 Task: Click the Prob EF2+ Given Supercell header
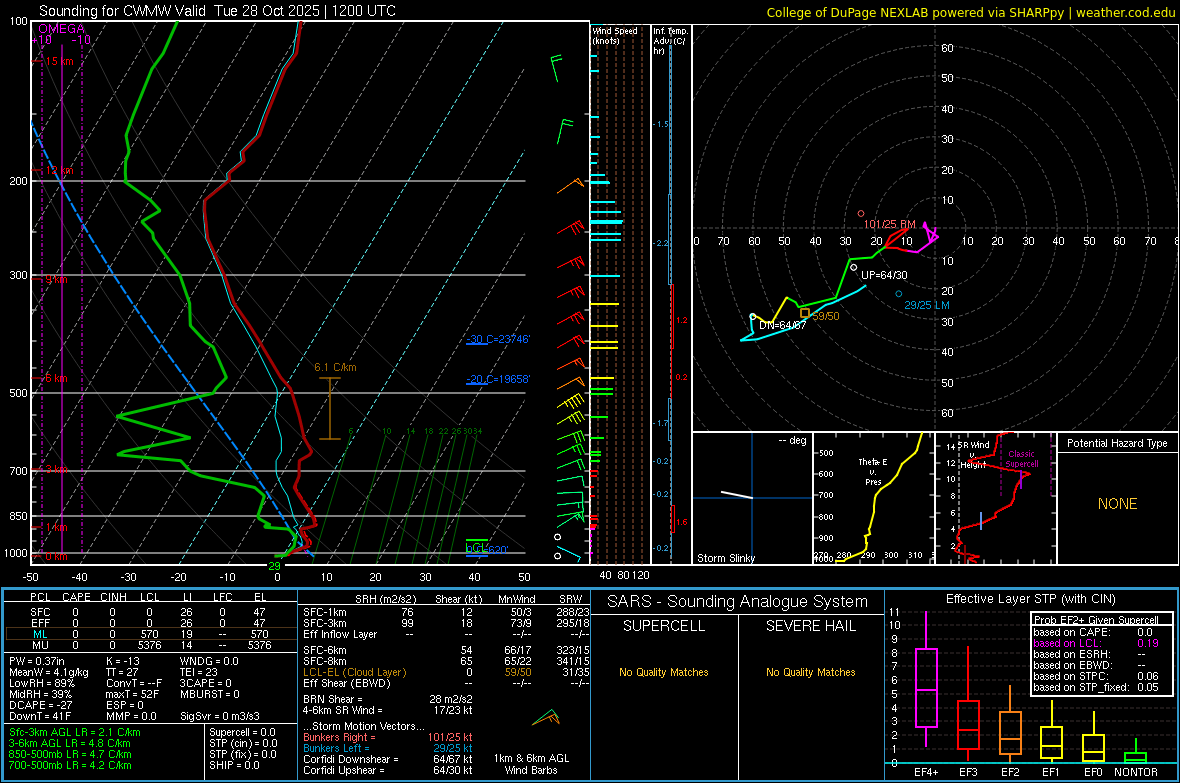[1096, 620]
